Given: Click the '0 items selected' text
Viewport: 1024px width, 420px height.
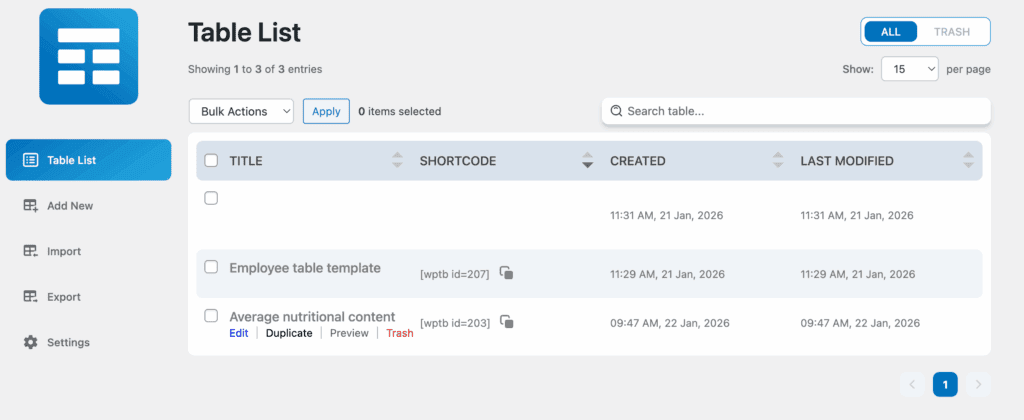Looking at the screenshot, I should coord(400,111).
